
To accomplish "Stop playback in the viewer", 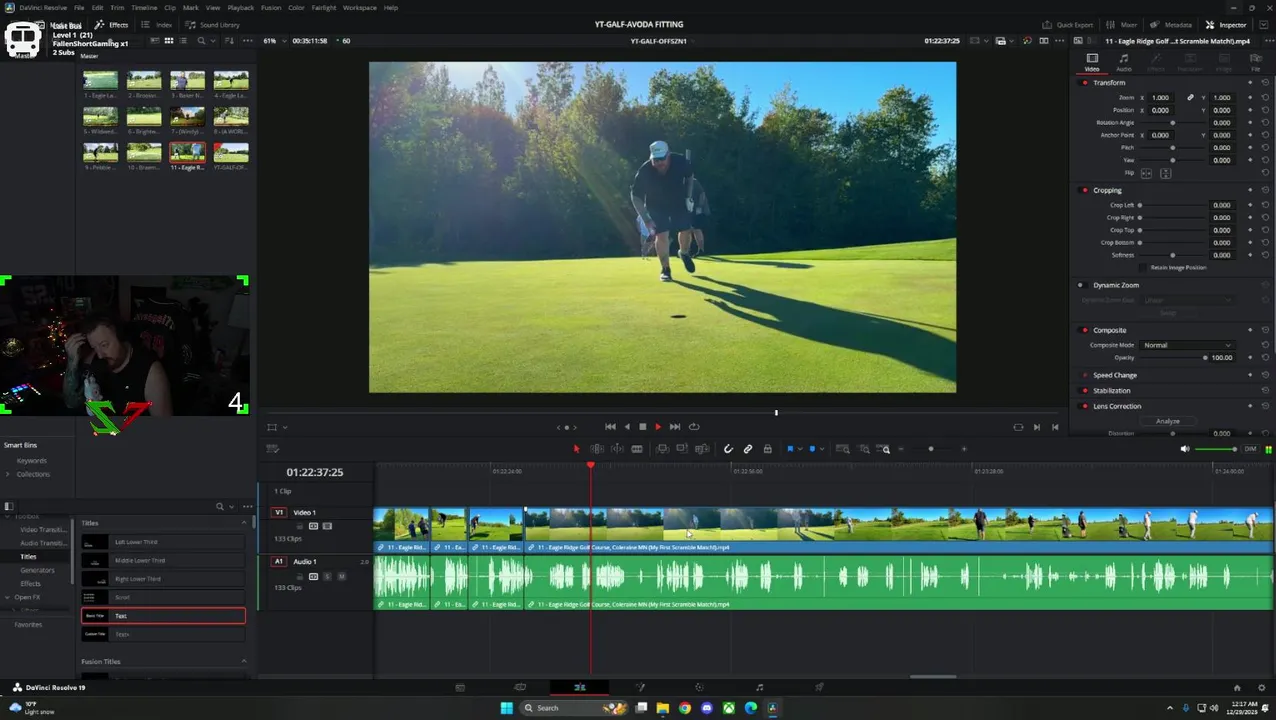I will coord(642,427).
